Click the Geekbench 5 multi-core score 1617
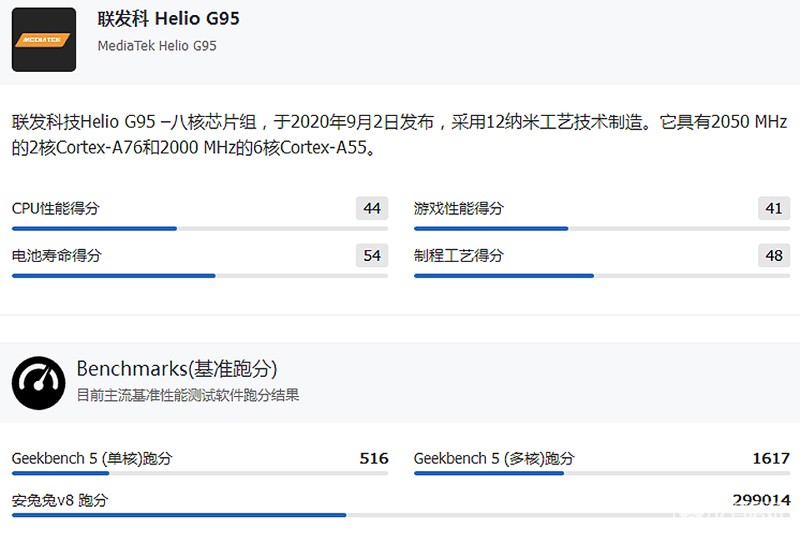Viewport: 800px width, 542px height. [x=771, y=458]
